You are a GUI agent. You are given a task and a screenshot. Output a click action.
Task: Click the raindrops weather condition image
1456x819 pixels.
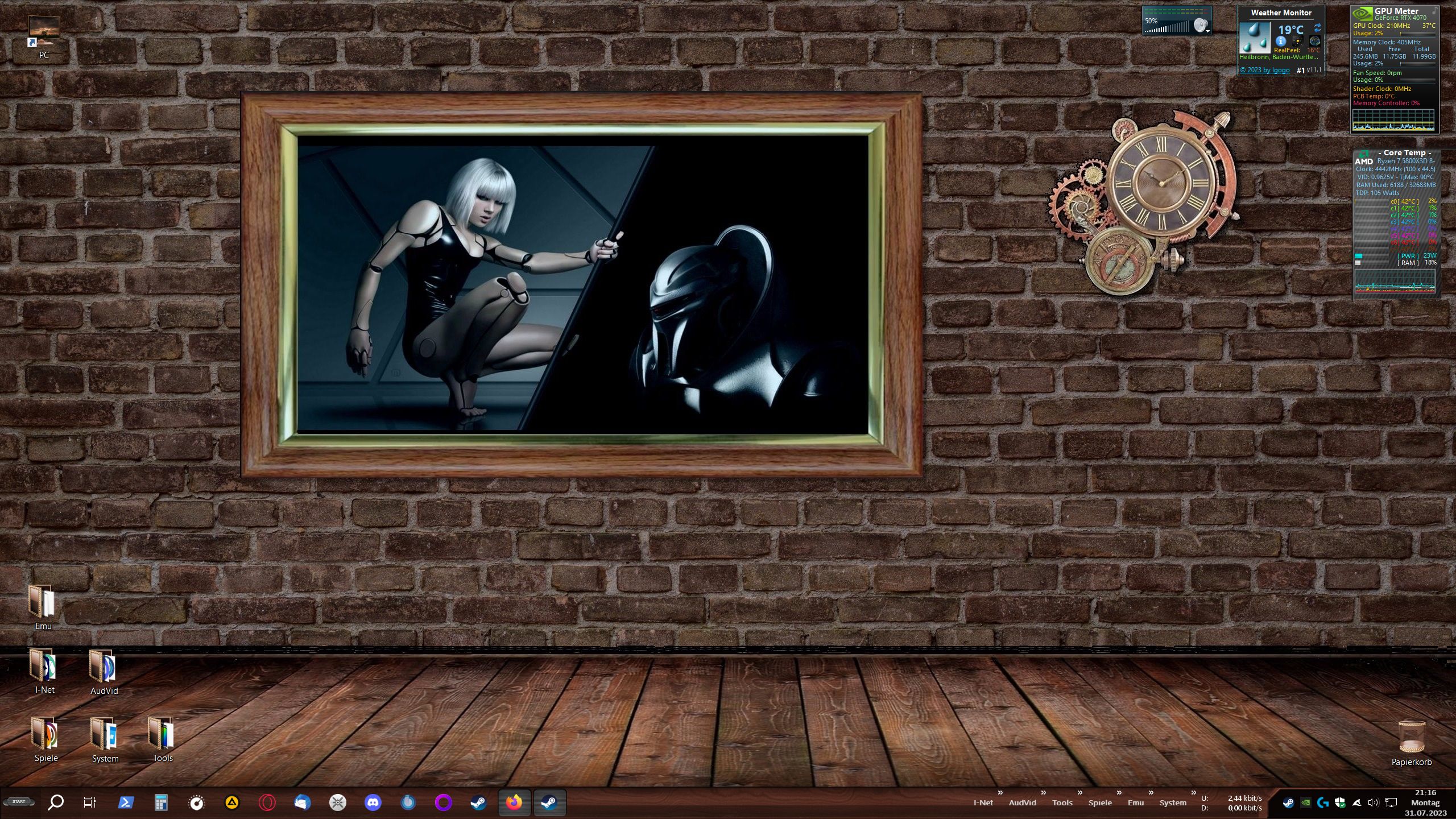(1255, 38)
